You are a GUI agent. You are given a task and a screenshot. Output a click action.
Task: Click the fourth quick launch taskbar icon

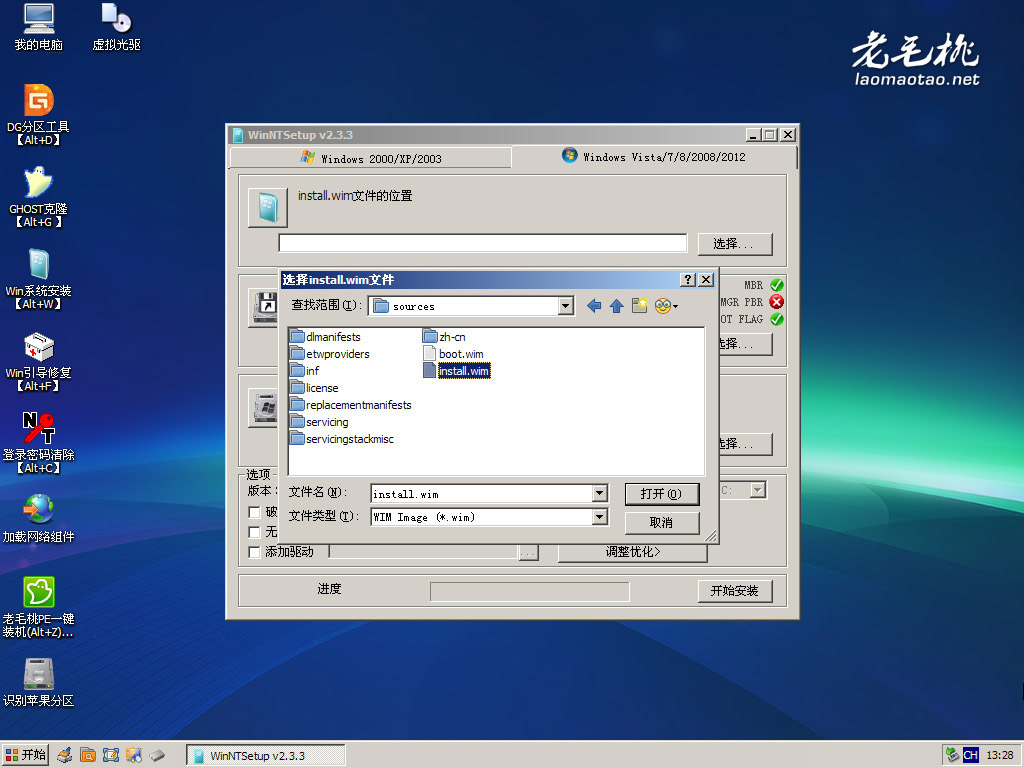134,756
